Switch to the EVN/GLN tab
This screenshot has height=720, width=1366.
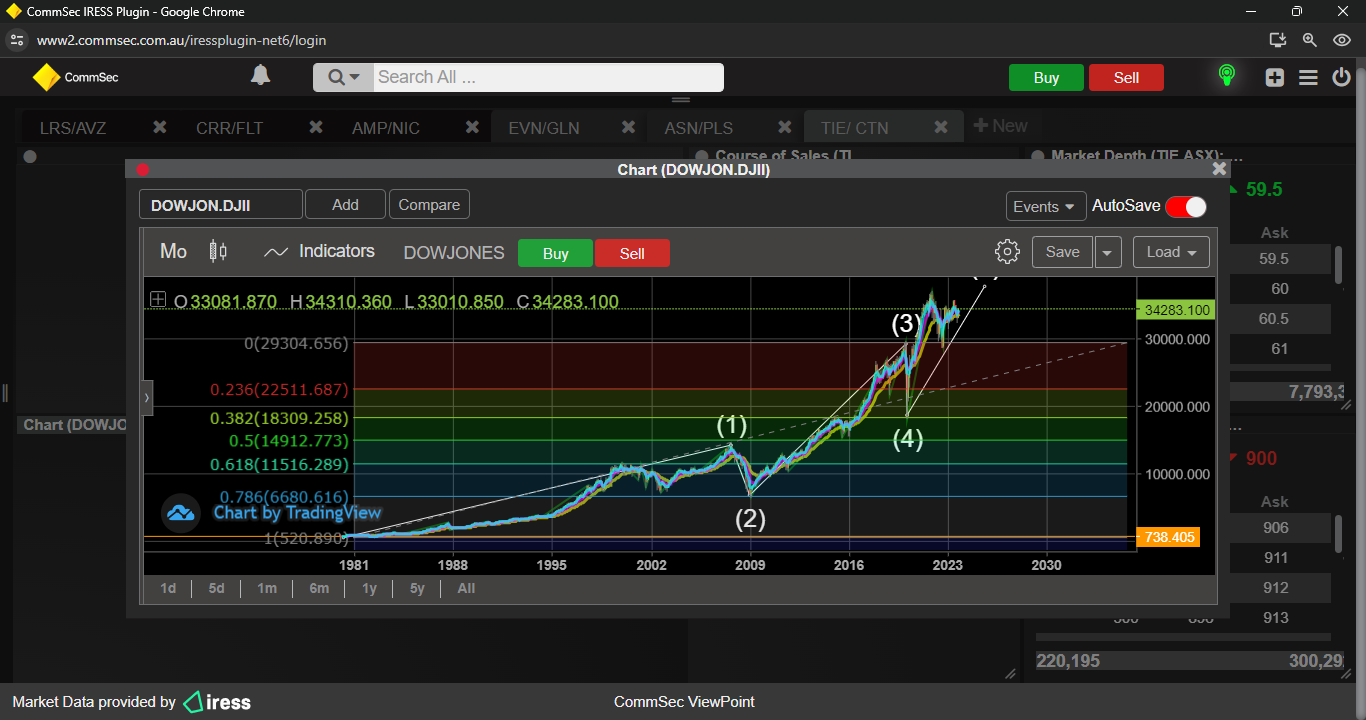point(544,128)
